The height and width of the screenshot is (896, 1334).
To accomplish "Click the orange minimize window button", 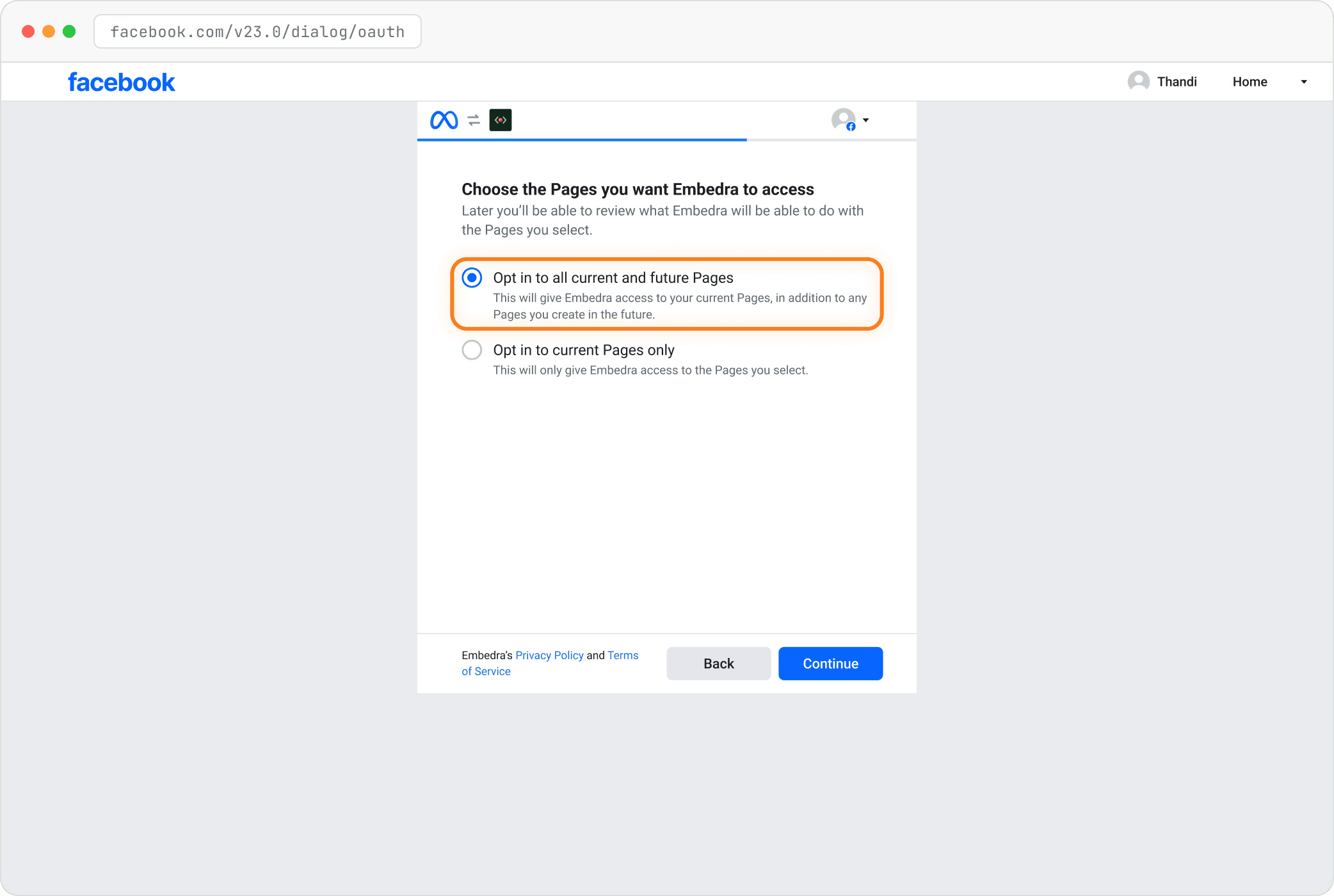I will [49, 31].
